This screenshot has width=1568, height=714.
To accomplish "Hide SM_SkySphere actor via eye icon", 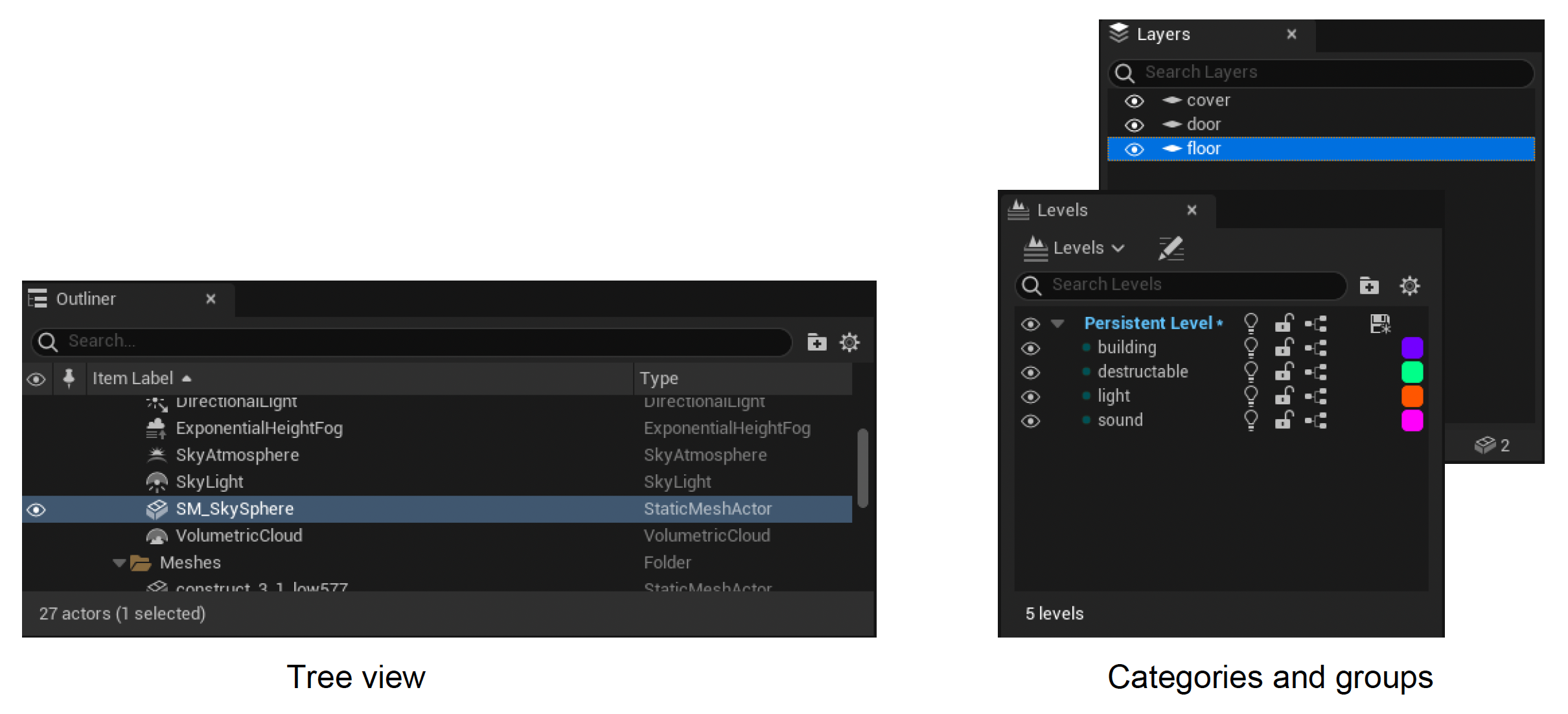I will [36, 510].
